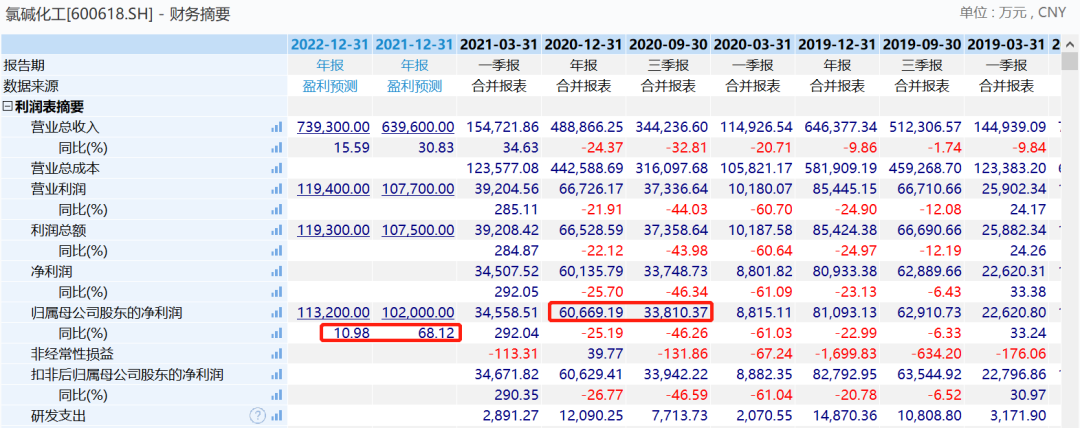The image size is (1080, 428).
Task: Open operating profit forecast link 119,400.00
Action: 333,190
